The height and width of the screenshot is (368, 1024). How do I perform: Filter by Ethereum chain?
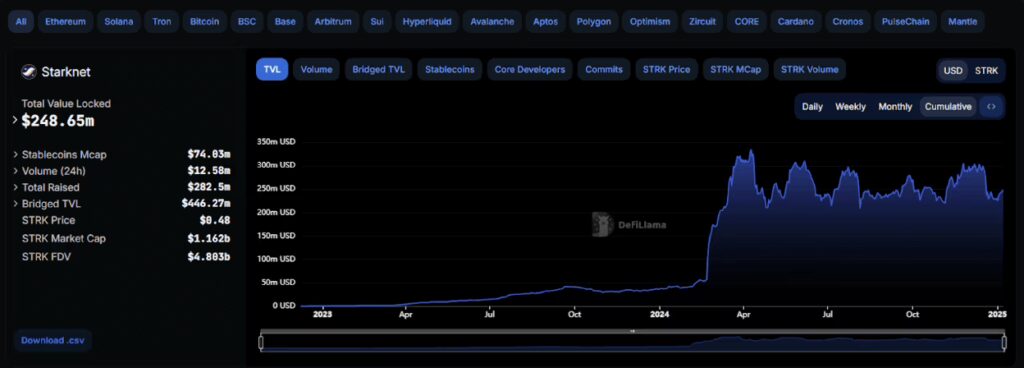[x=65, y=22]
